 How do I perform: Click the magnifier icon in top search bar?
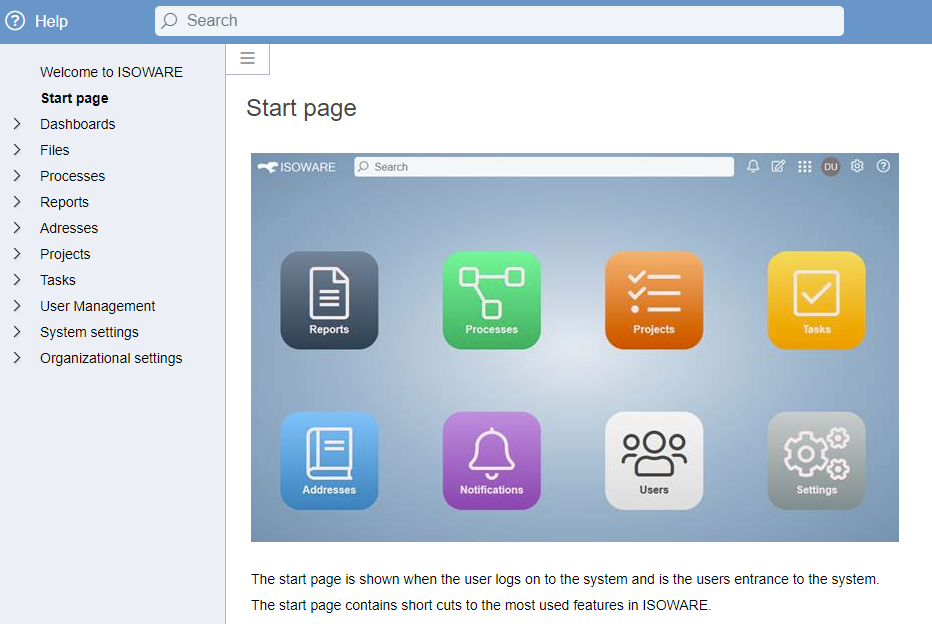point(169,21)
